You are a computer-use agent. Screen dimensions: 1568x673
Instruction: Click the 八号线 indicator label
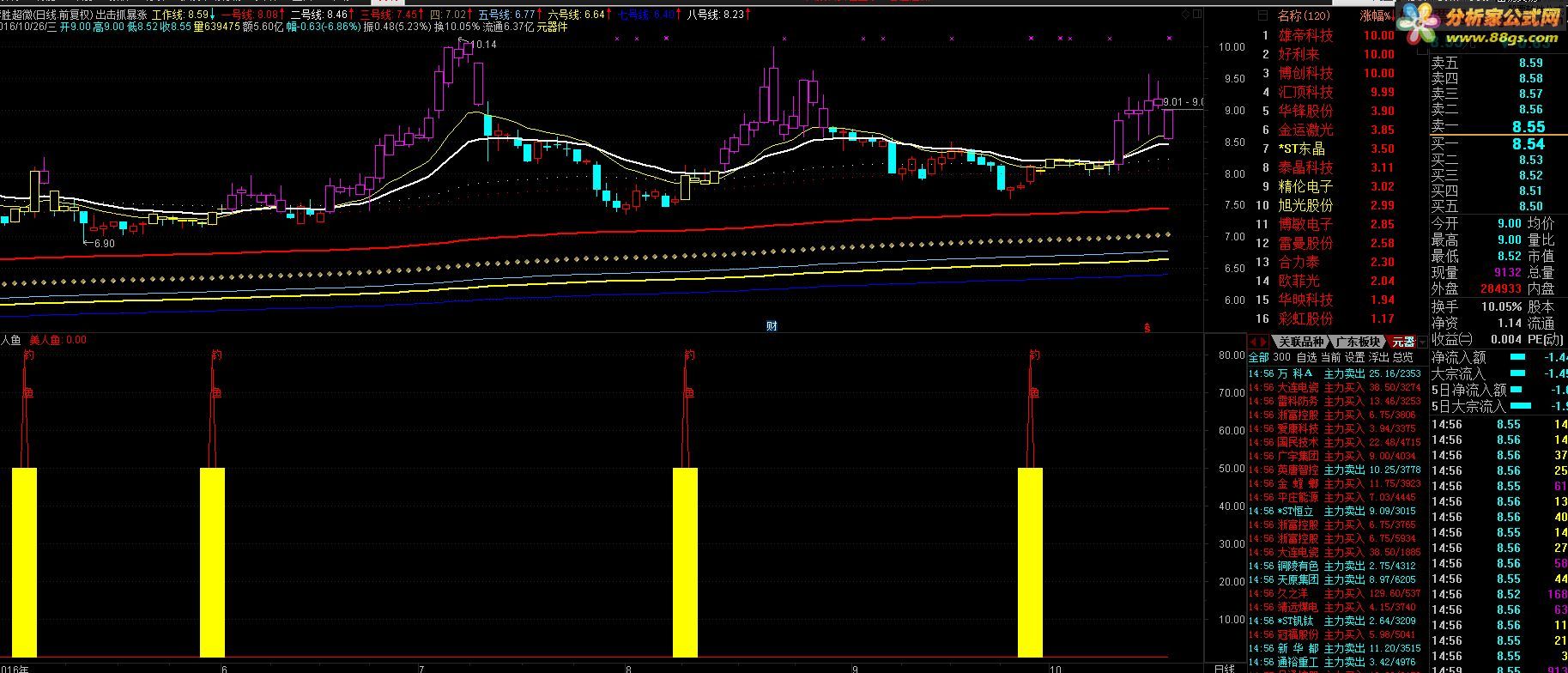pos(717,15)
